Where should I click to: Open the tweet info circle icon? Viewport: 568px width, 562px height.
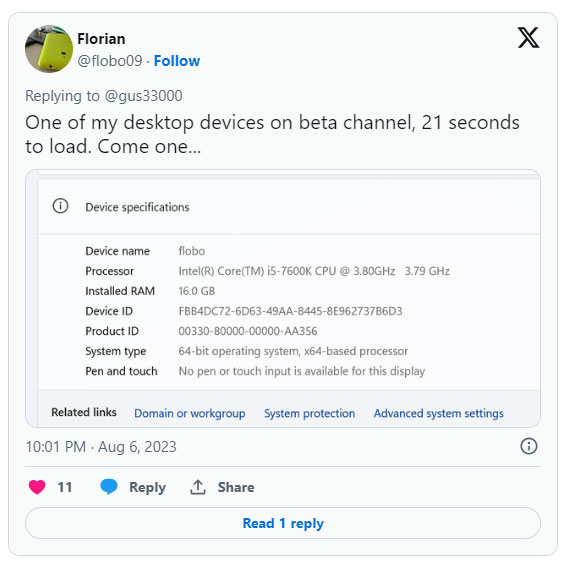[x=529, y=446]
